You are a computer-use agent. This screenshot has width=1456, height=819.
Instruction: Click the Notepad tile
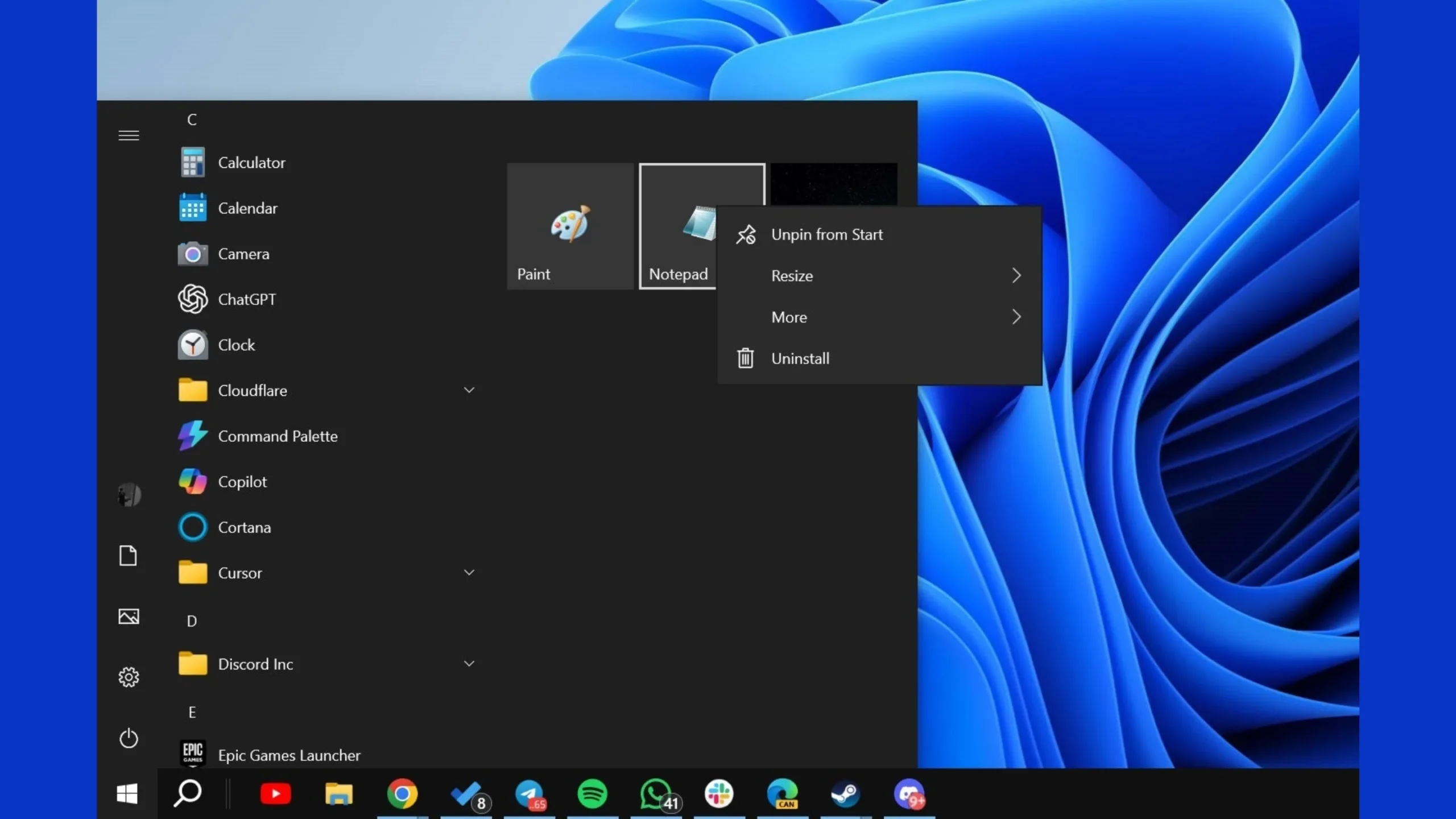(x=678, y=226)
